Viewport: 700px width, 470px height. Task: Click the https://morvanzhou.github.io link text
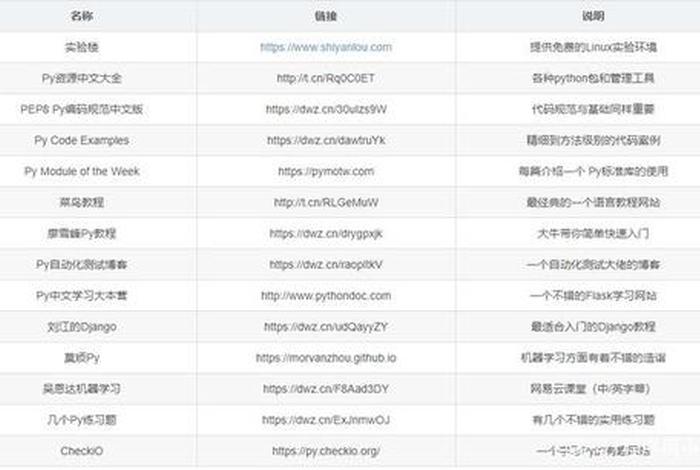(326, 358)
